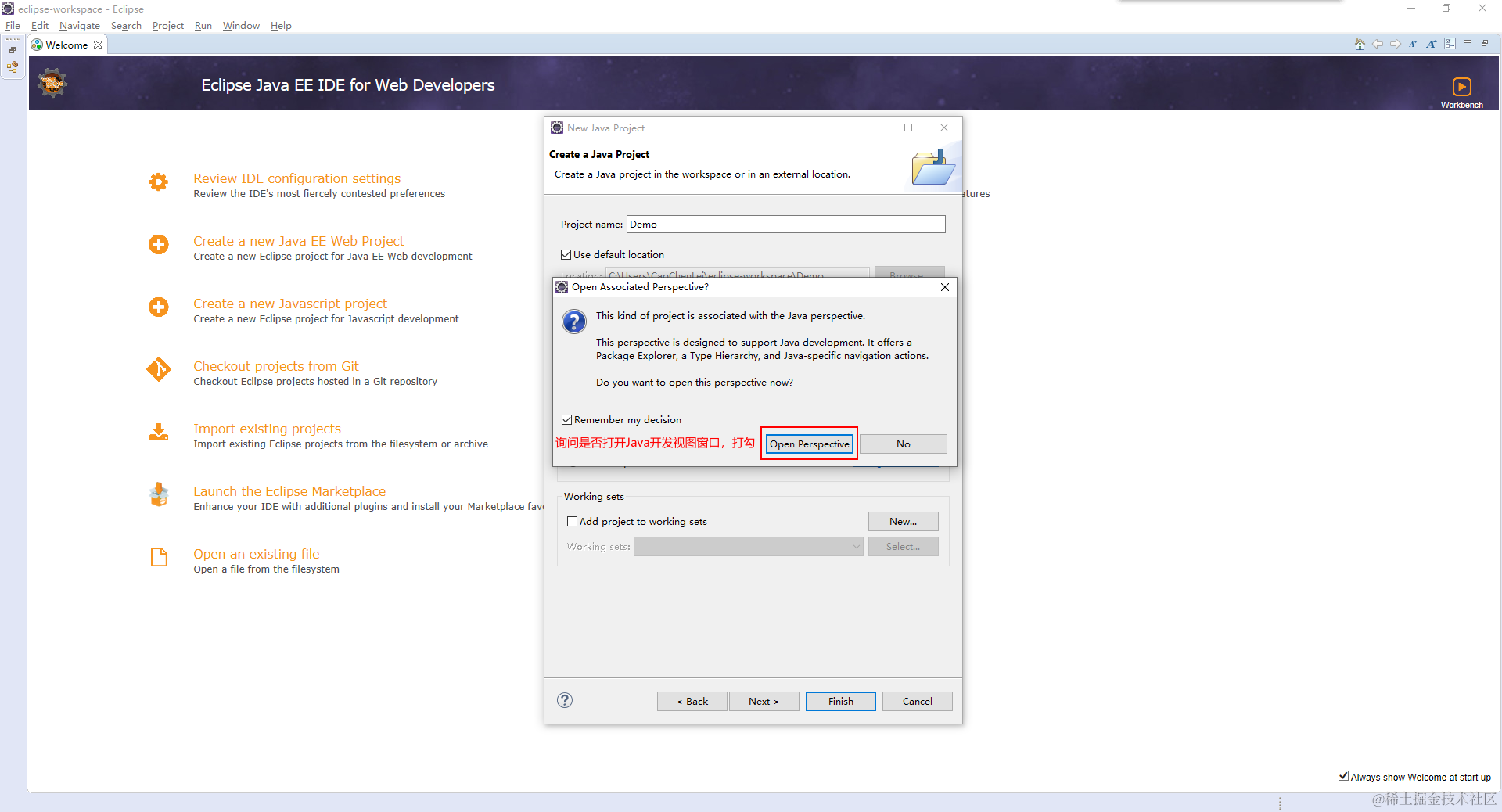Screen dimensions: 1502x812
Task: Click the < Back button
Action: (x=692, y=702)
